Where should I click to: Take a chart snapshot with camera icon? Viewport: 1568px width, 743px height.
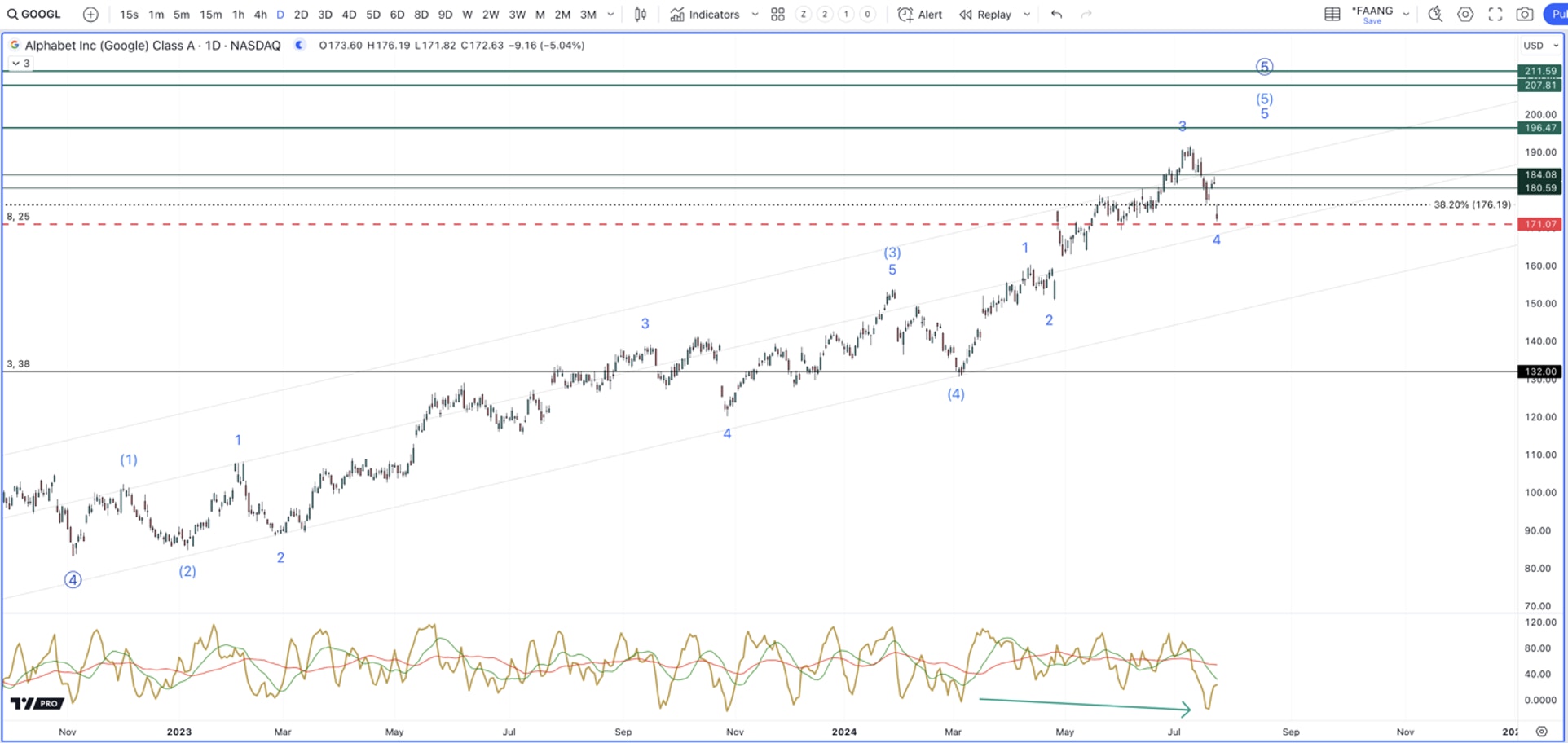(1525, 14)
